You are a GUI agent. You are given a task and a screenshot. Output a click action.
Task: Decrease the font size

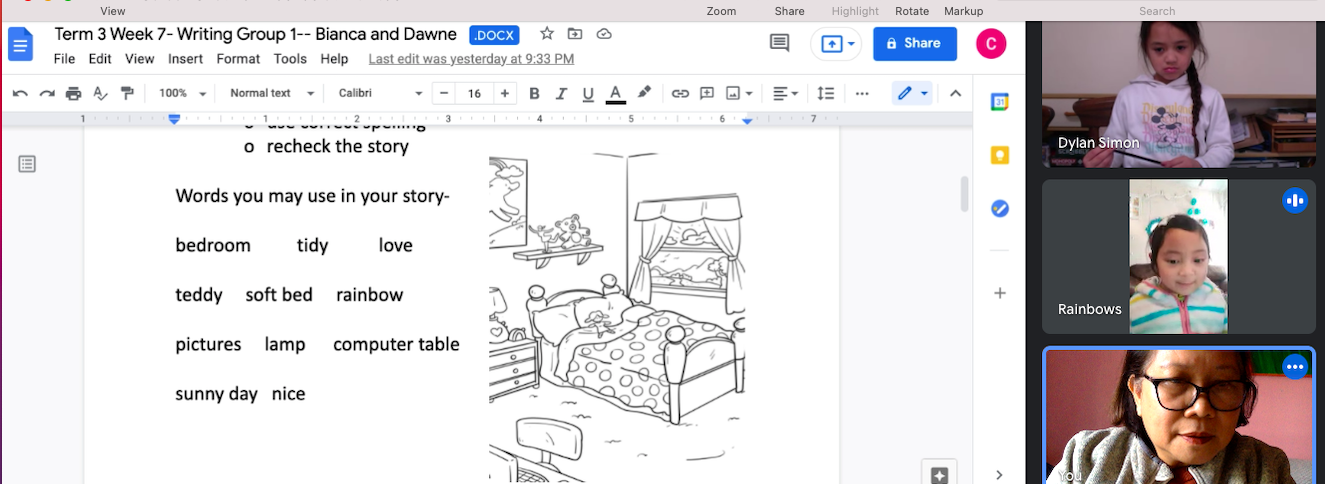(445, 93)
